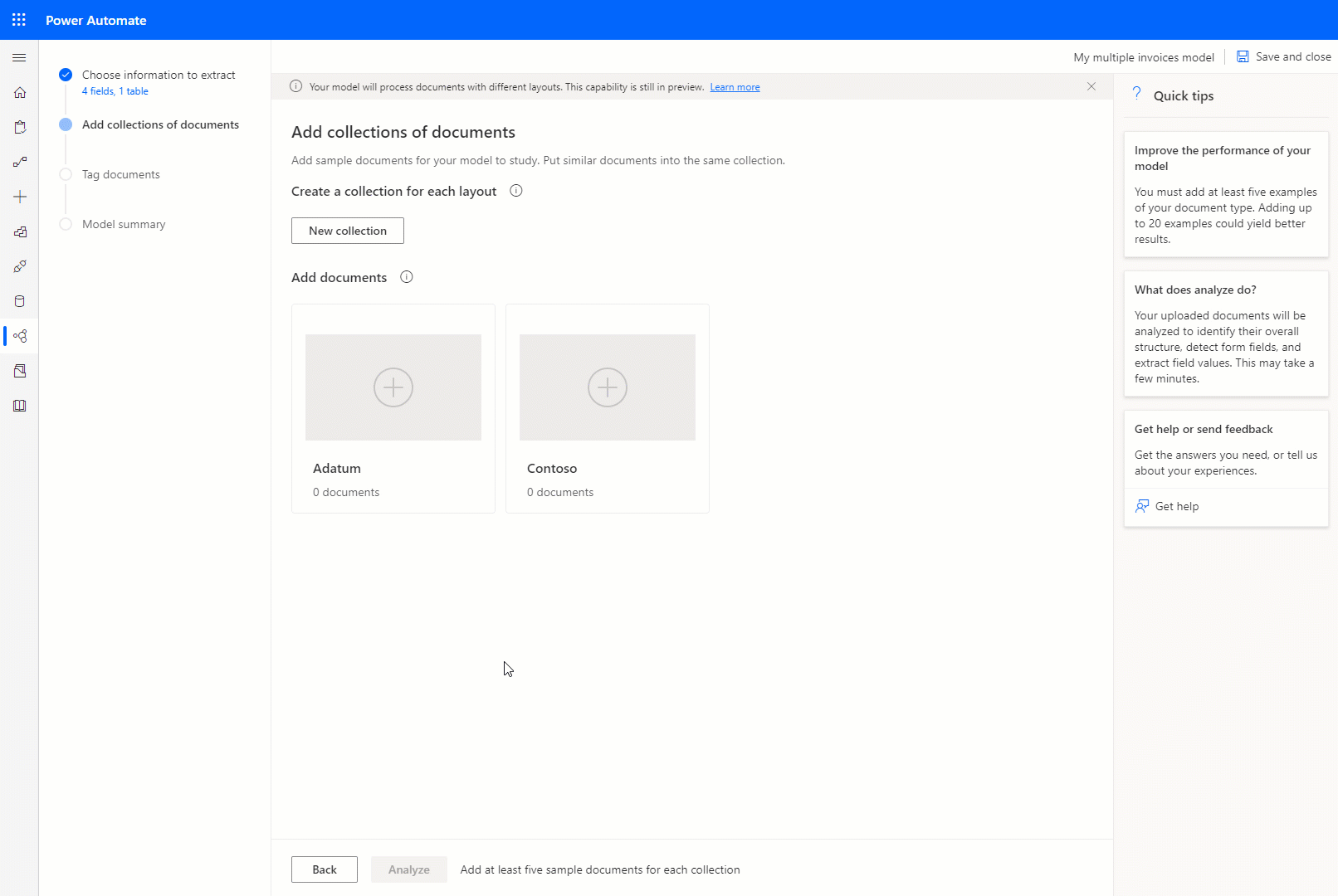Open the Learn more preview link
The height and width of the screenshot is (896, 1338).
734,86
